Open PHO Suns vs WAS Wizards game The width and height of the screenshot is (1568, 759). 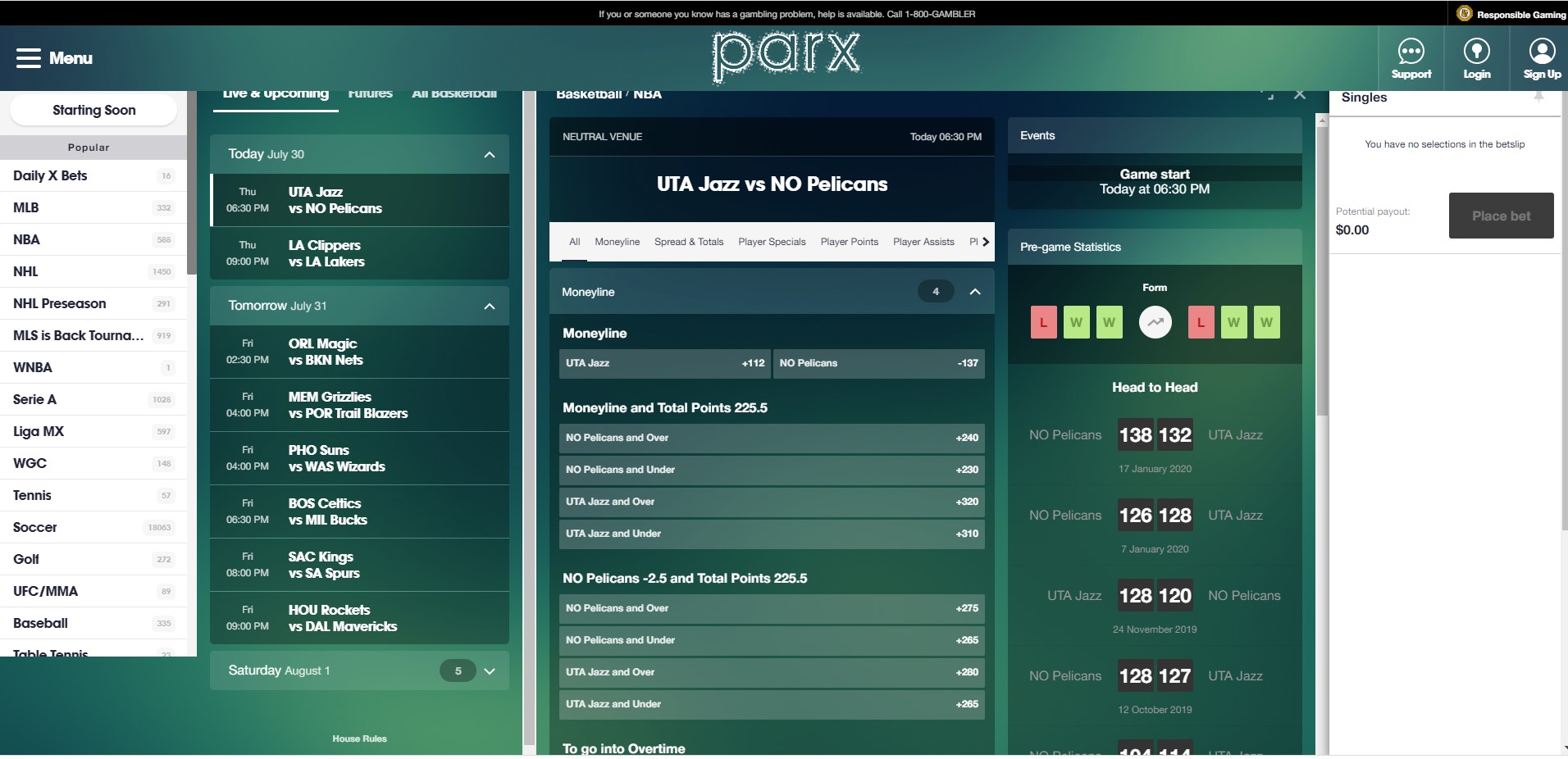359,458
